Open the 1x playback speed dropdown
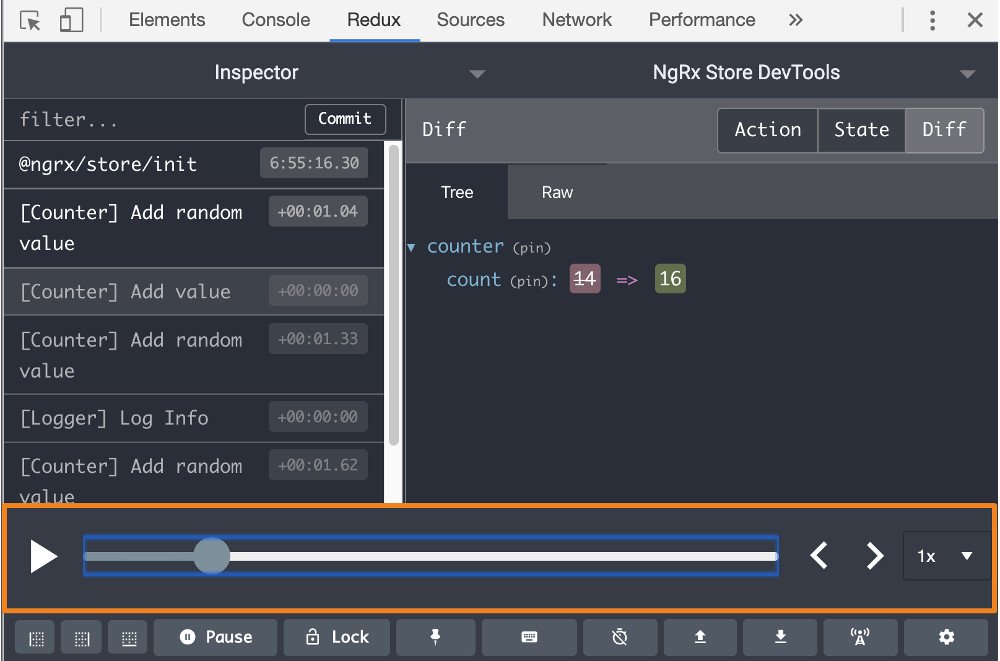The width and height of the screenshot is (1000, 661). 946,556
